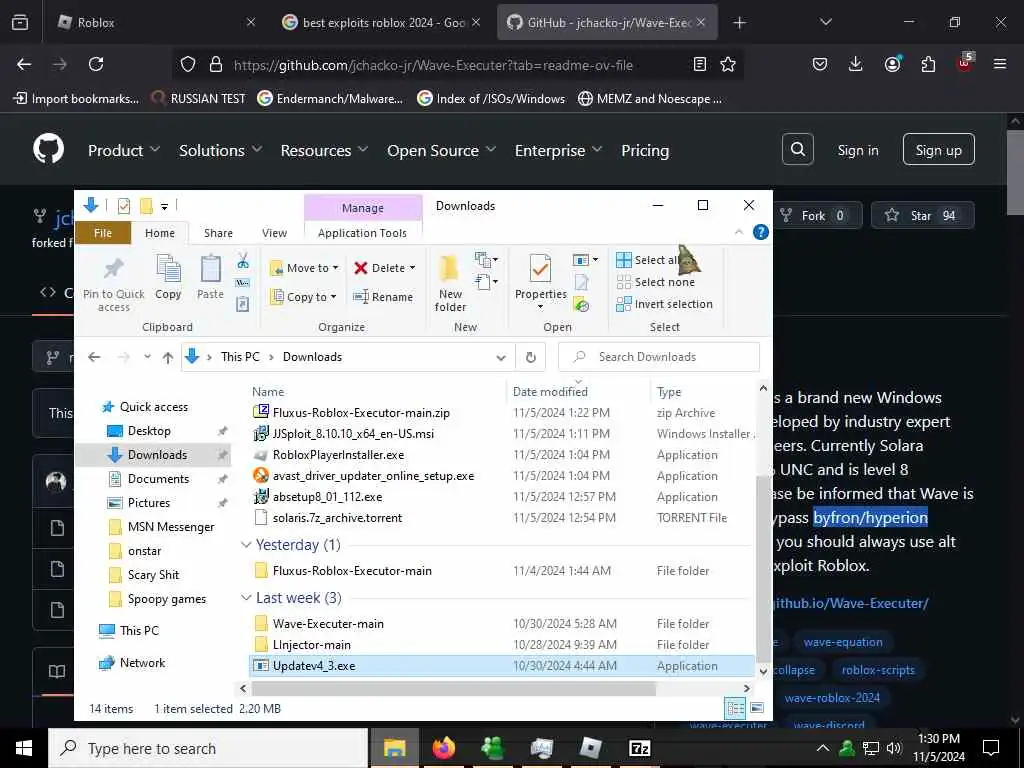Select Scary Shit folder in navigation pane

(x=153, y=575)
